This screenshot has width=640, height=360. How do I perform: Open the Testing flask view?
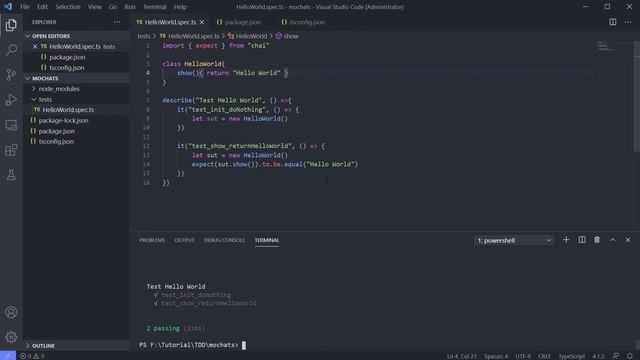[11, 175]
